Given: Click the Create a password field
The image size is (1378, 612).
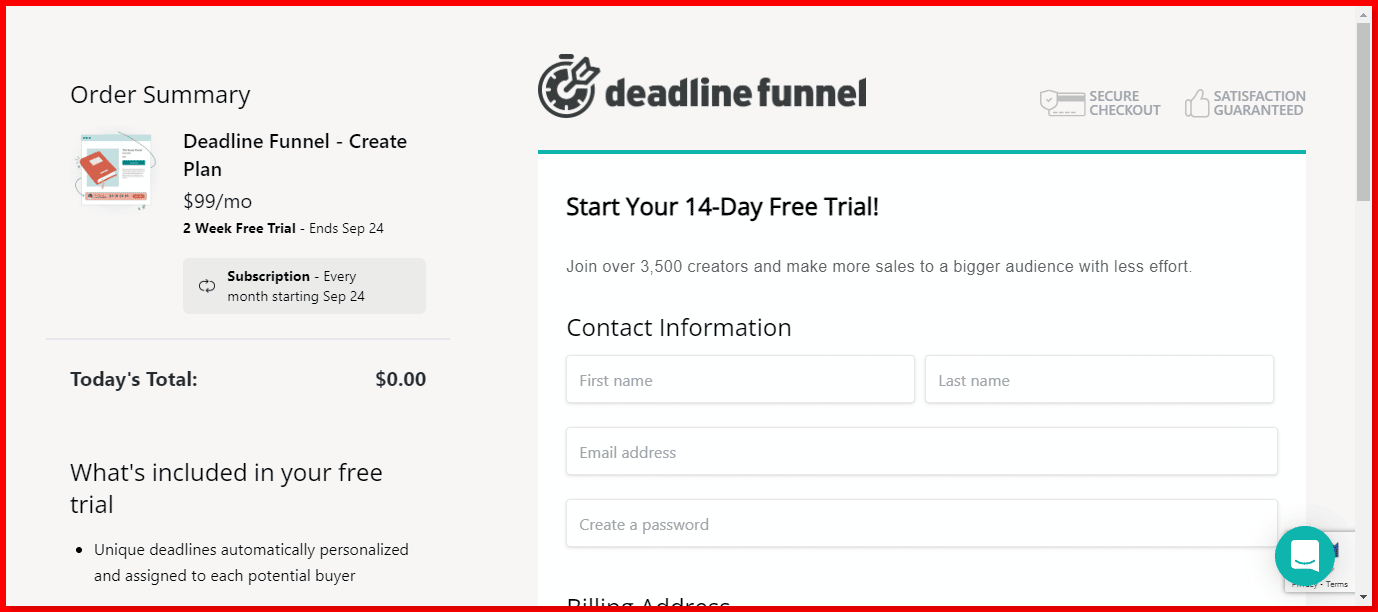Looking at the screenshot, I should tap(922, 524).
